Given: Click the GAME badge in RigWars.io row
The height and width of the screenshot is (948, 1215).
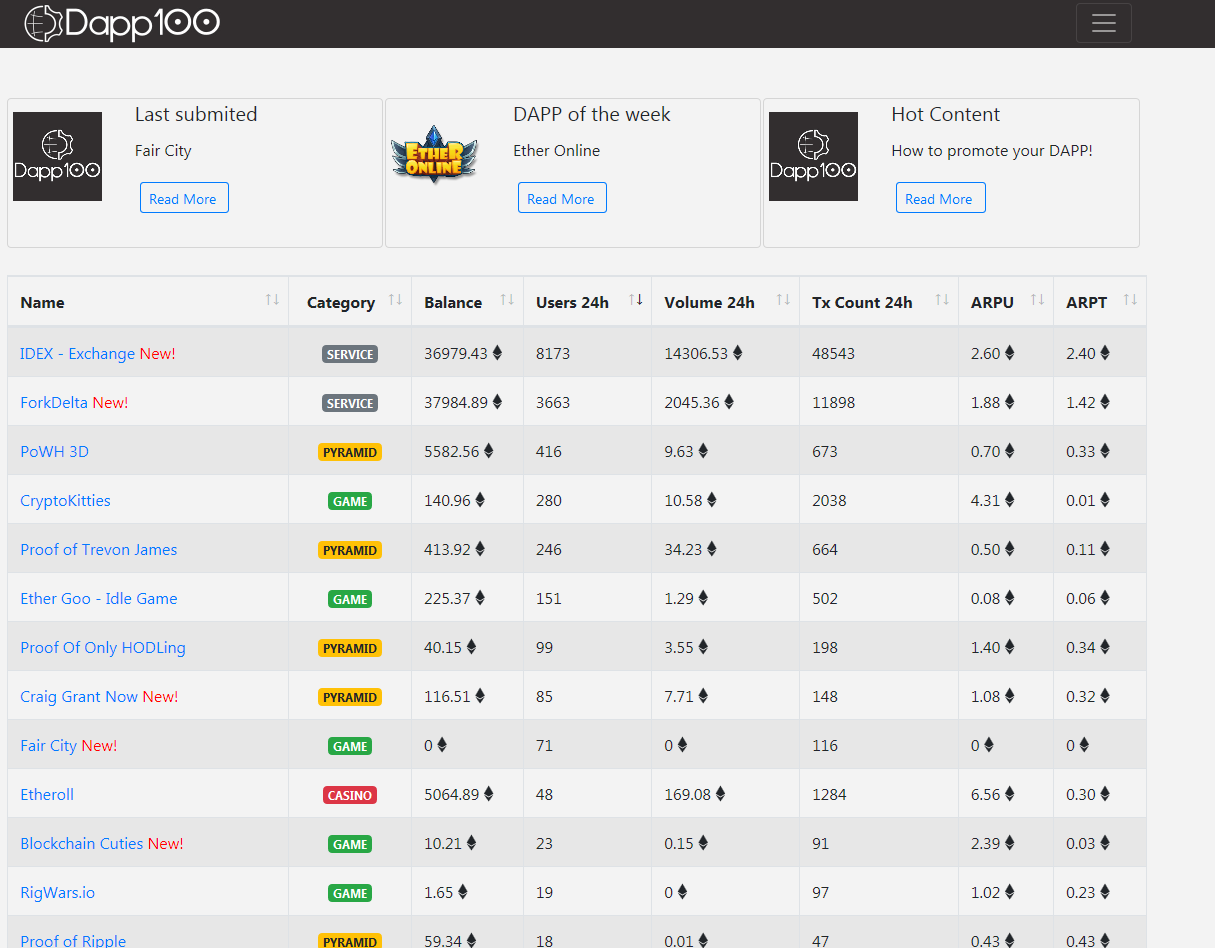Looking at the screenshot, I should (350, 893).
